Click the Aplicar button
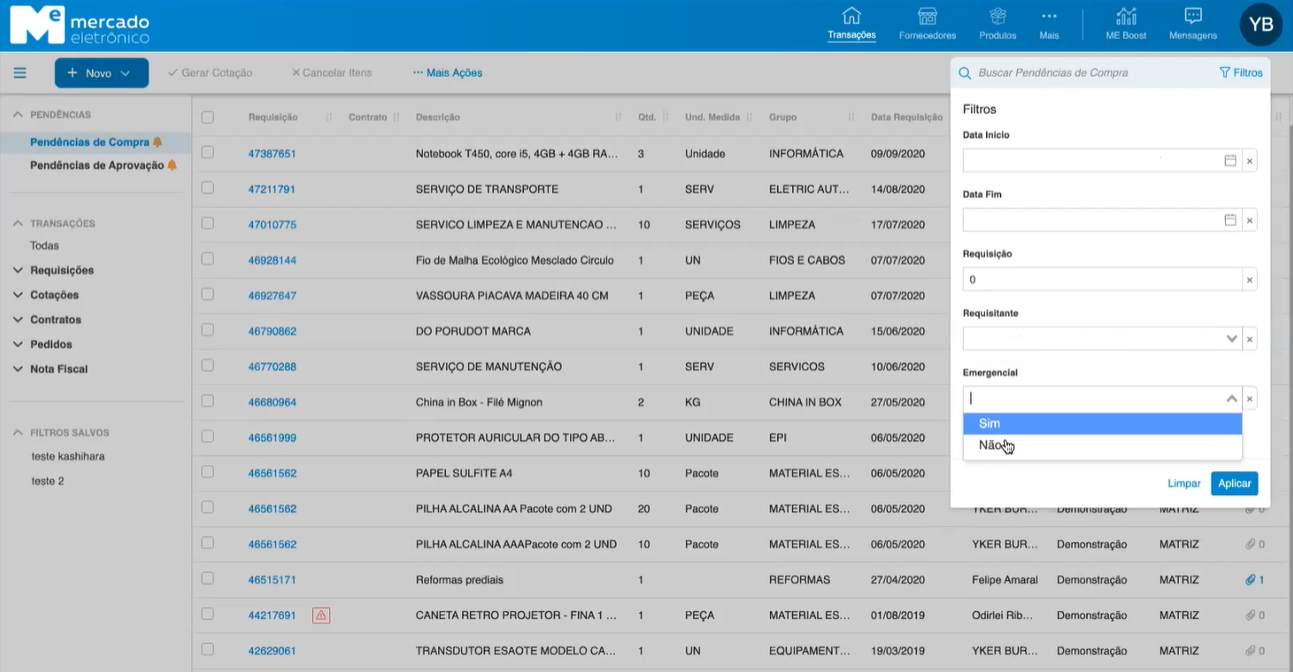 [1234, 483]
